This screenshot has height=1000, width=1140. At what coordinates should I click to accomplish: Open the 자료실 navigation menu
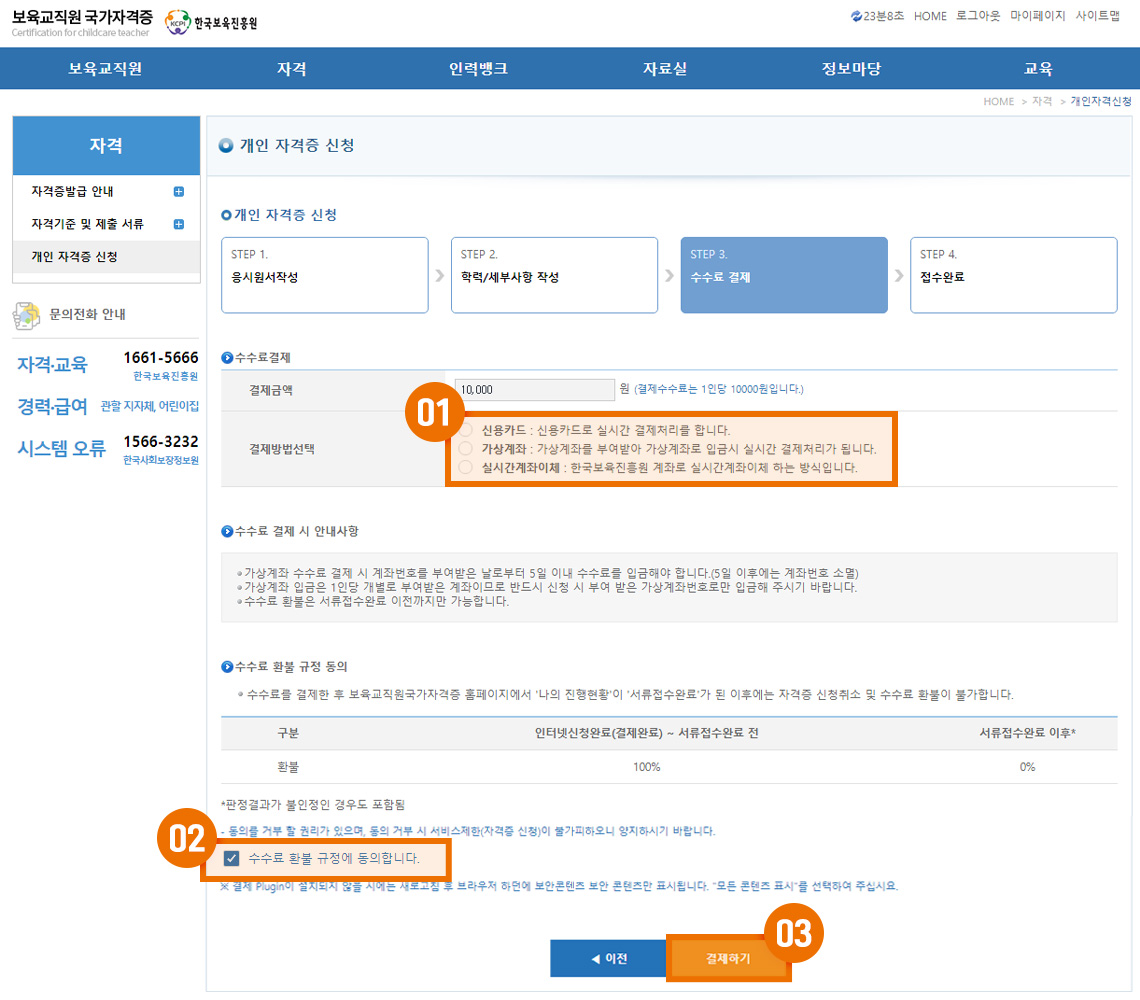pos(664,69)
